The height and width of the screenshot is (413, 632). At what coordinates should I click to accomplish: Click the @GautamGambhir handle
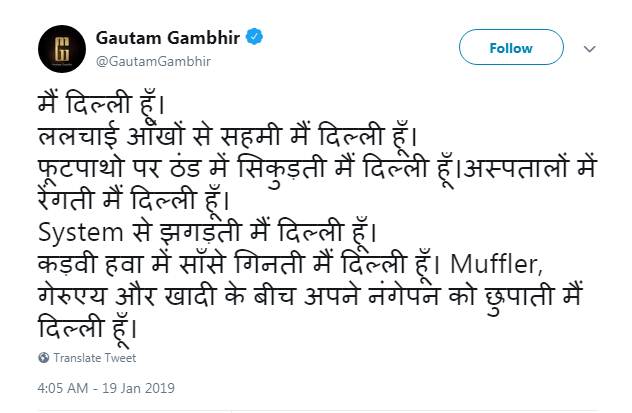click(x=152, y=61)
